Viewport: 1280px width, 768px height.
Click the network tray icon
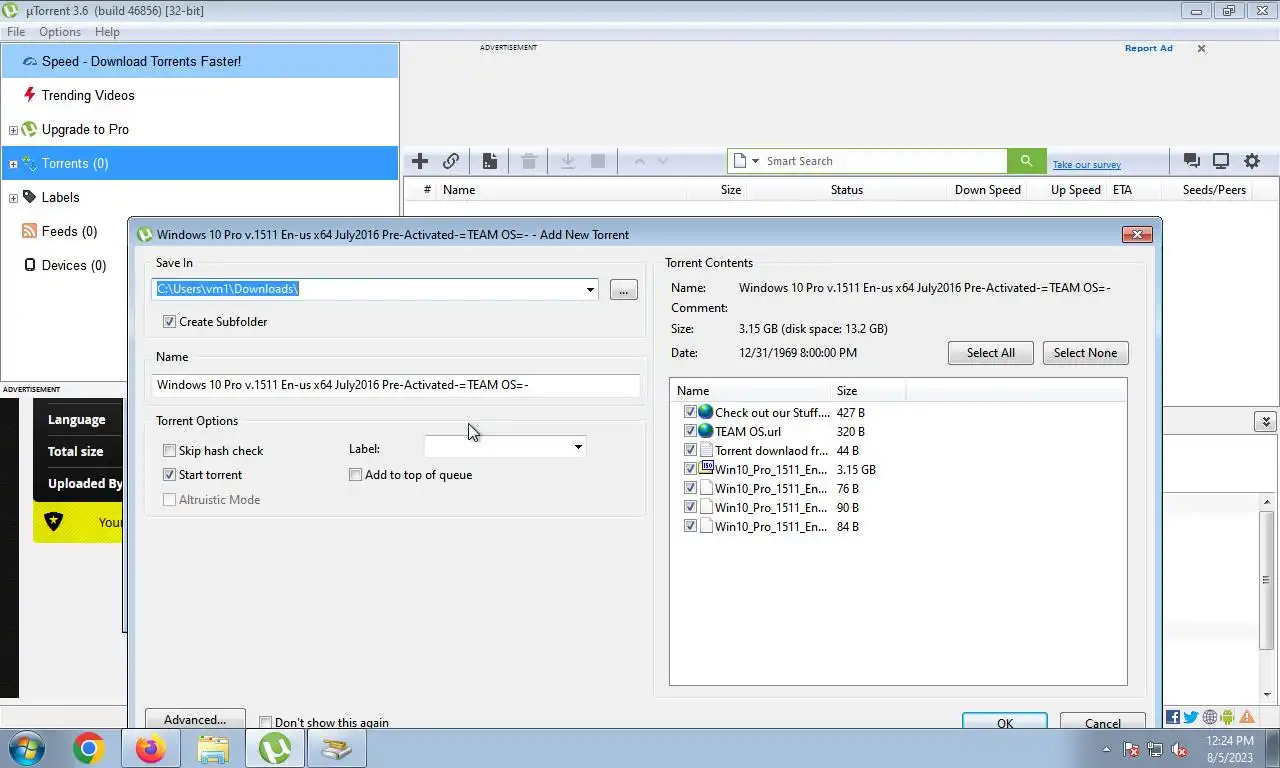1155,749
